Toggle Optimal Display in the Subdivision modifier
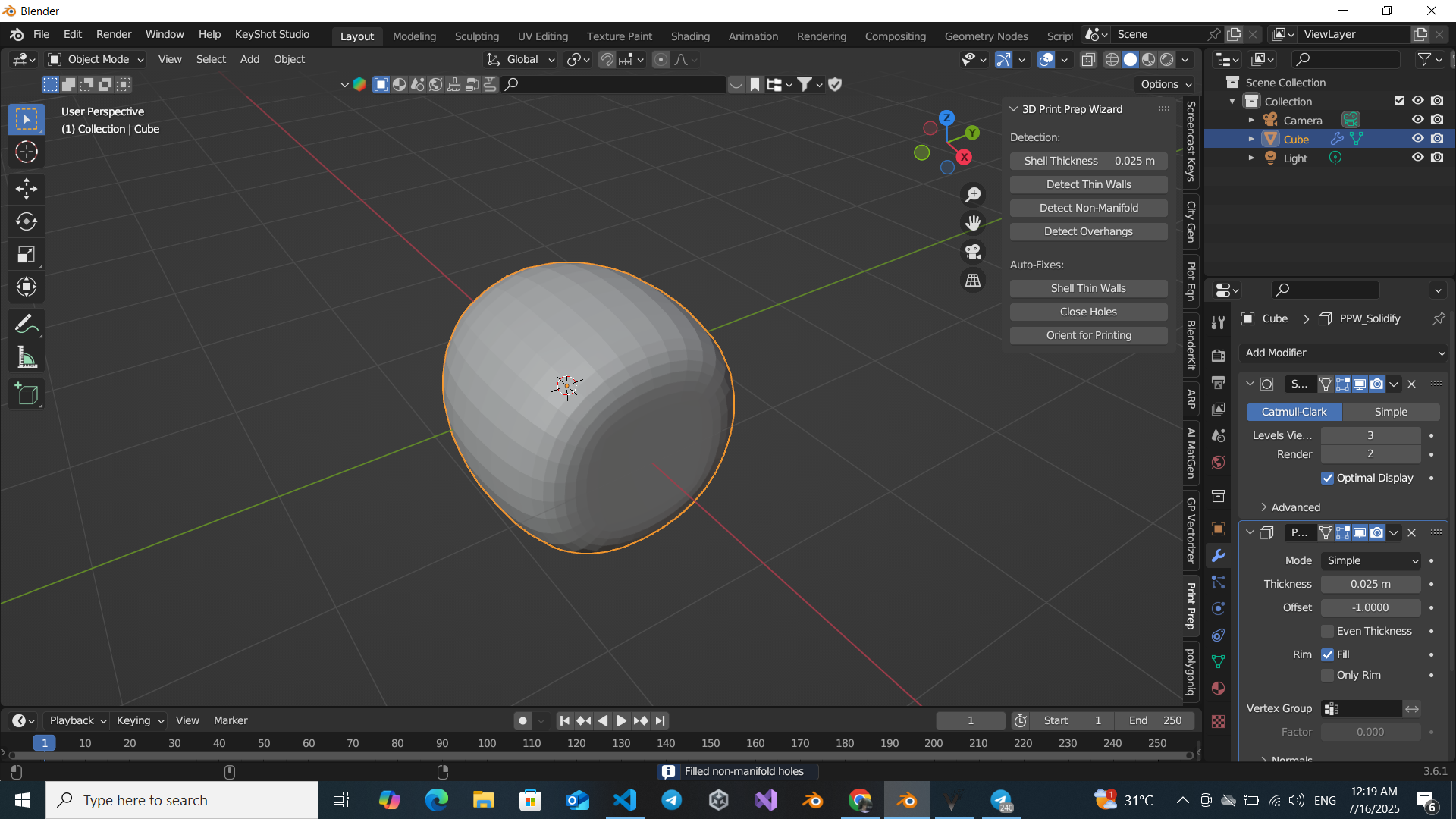The width and height of the screenshot is (1456, 819). [1328, 479]
